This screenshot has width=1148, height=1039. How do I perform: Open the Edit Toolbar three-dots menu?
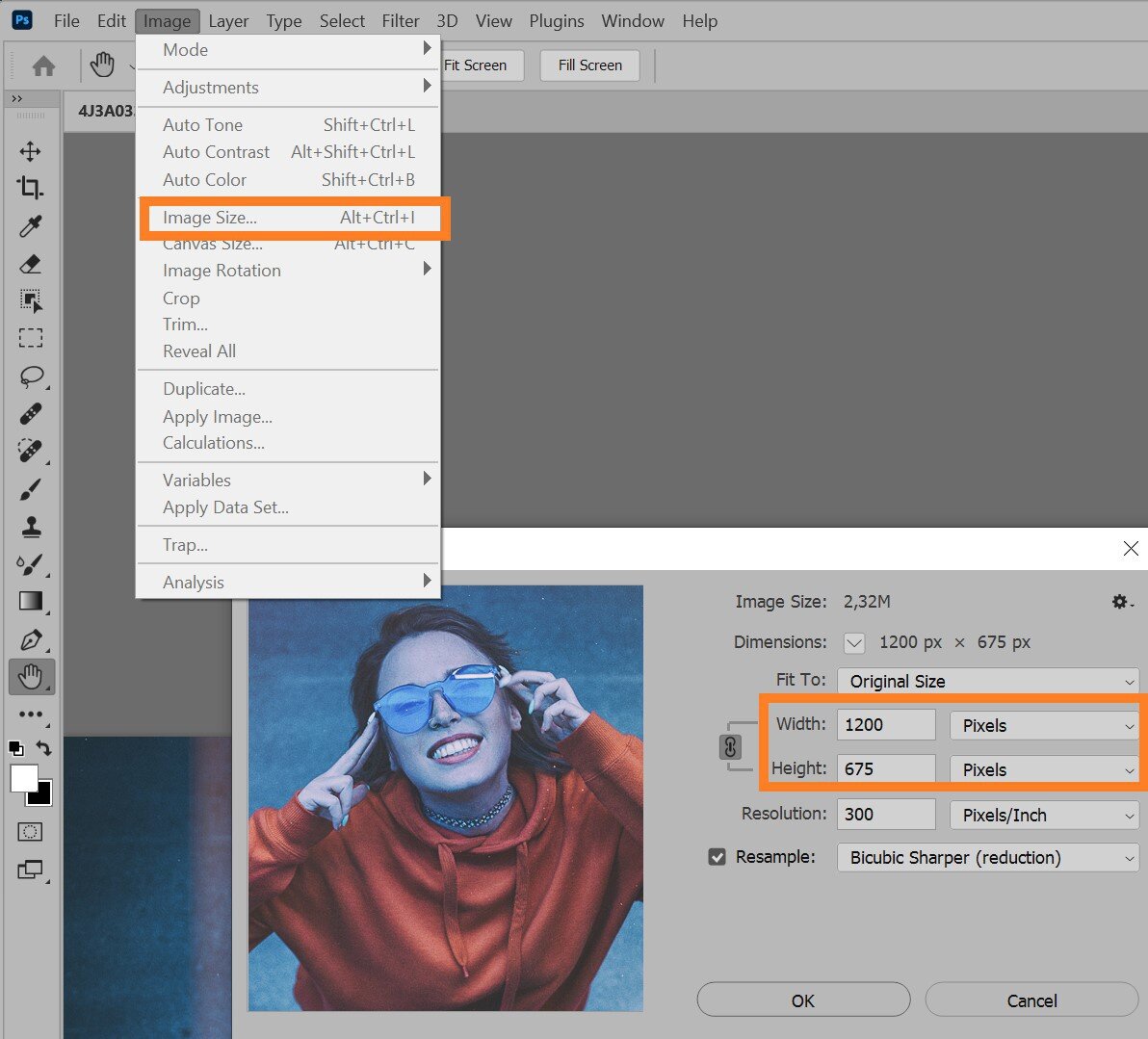pyautogui.click(x=30, y=714)
